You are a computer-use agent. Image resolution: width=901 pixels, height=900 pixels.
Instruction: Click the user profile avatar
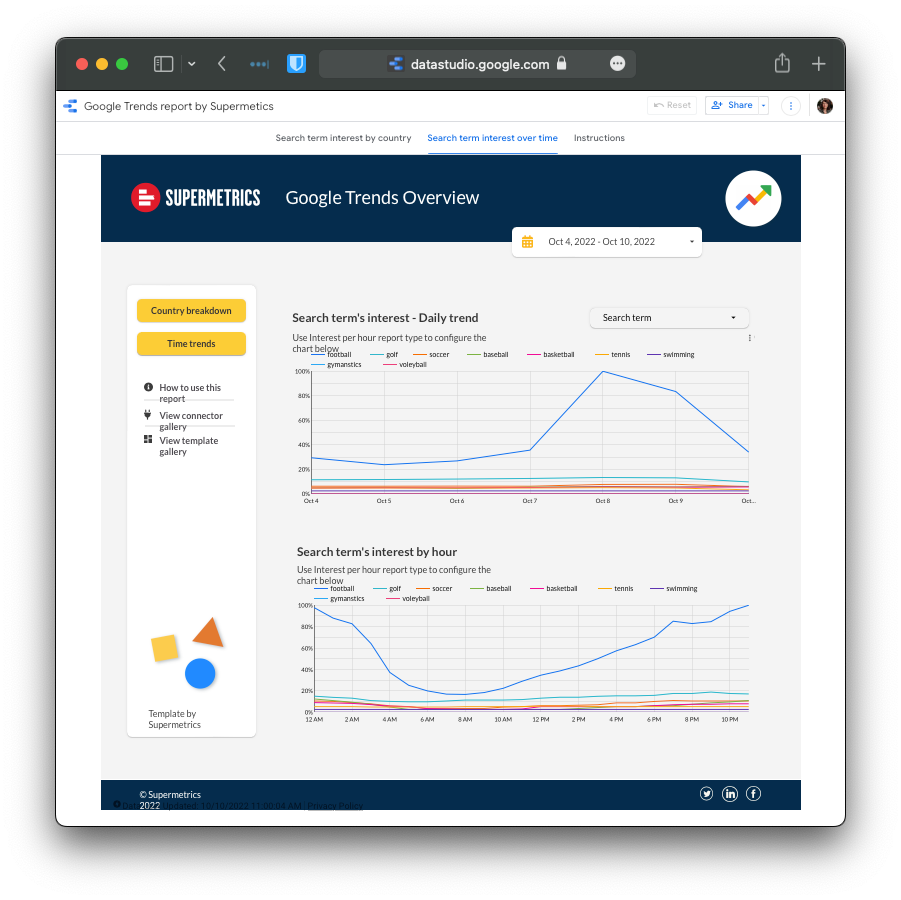pyautogui.click(x=825, y=106)
